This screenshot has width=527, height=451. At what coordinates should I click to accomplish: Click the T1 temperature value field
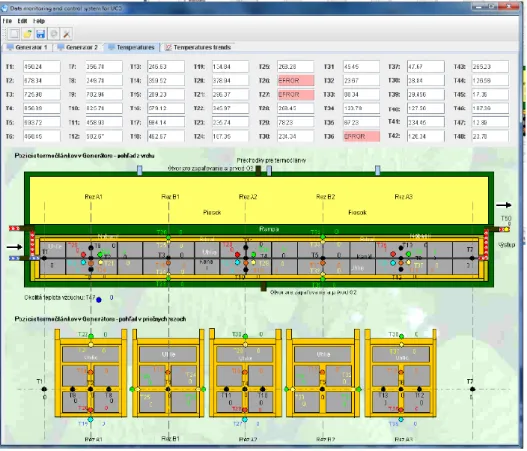click(x=42, y=67)
